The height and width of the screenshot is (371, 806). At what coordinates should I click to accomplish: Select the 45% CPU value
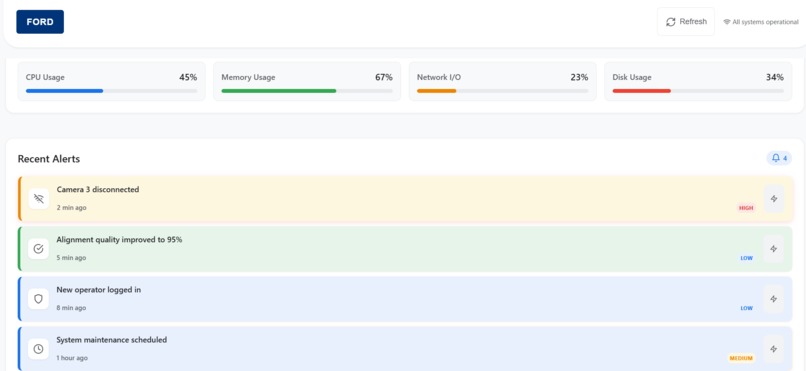pos(188,77)
